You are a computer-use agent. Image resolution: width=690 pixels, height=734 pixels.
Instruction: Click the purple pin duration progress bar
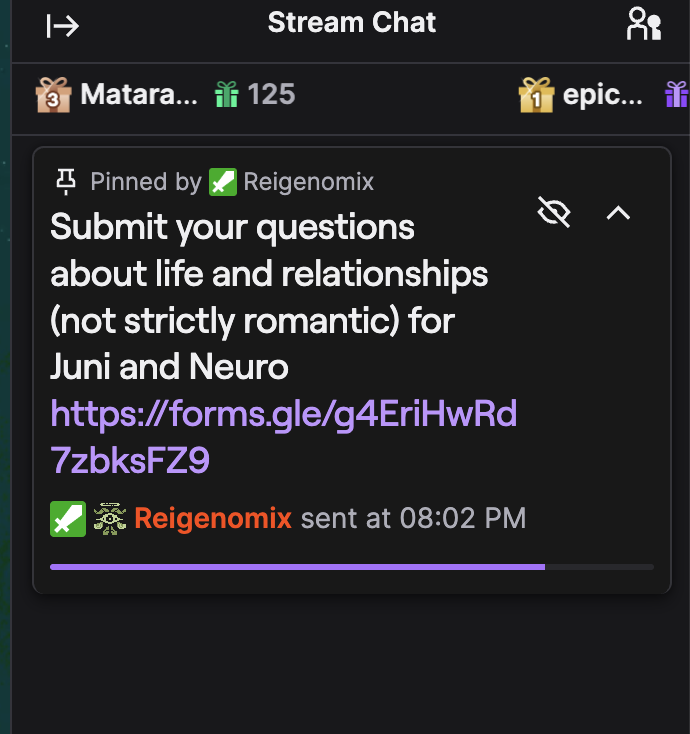click(x=352, y=567)
